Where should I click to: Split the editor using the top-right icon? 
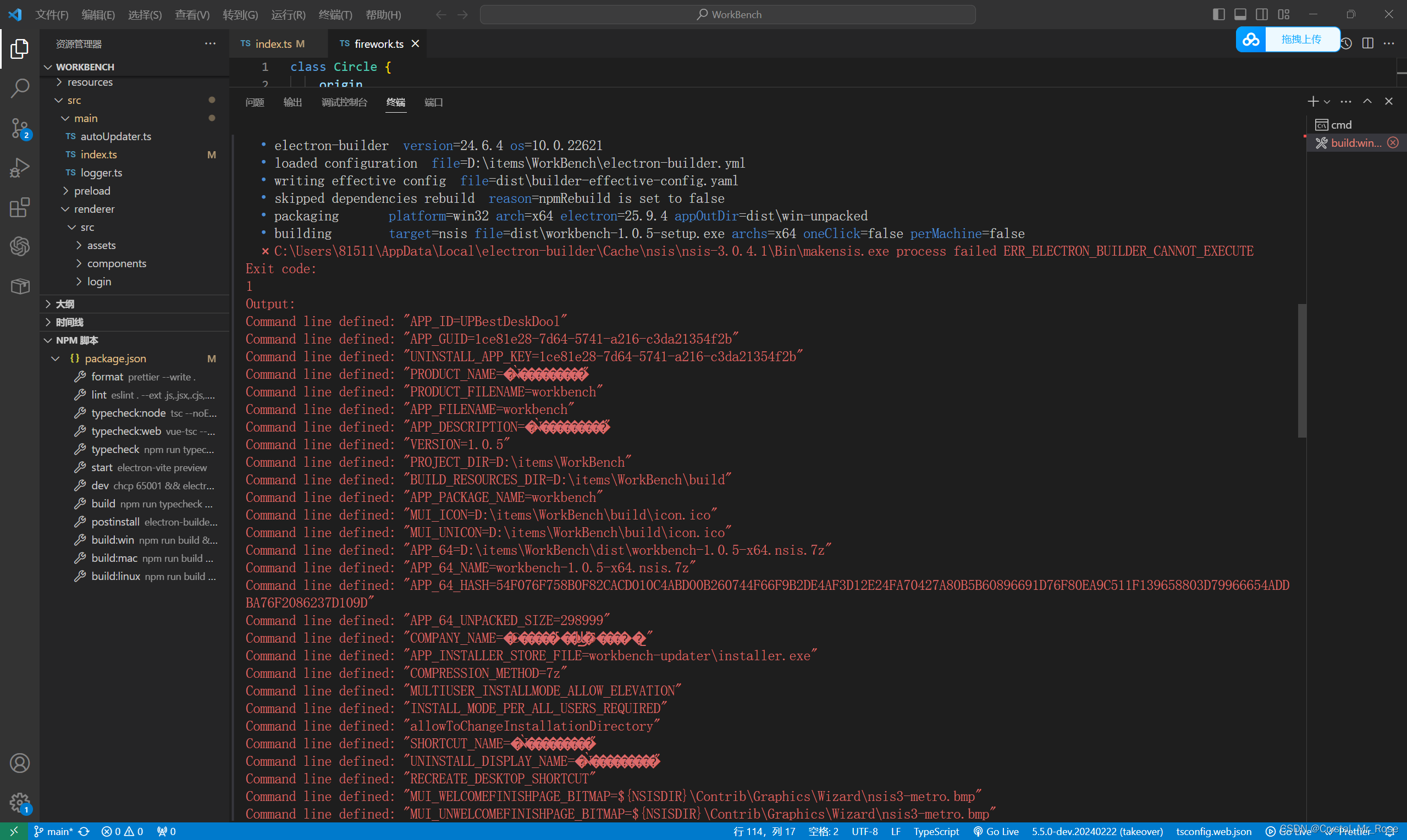click(1369, 42)
